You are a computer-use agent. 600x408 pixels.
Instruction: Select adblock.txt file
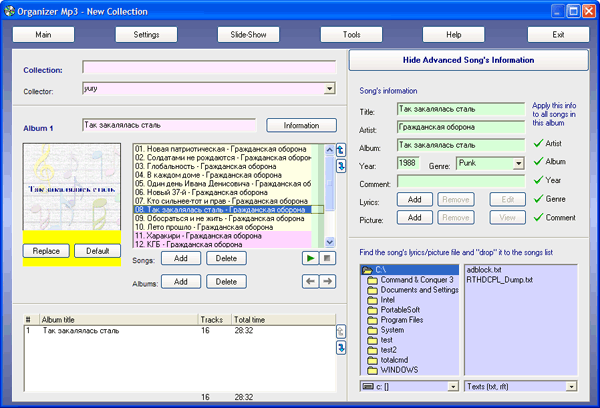click(x=484, y=270)
